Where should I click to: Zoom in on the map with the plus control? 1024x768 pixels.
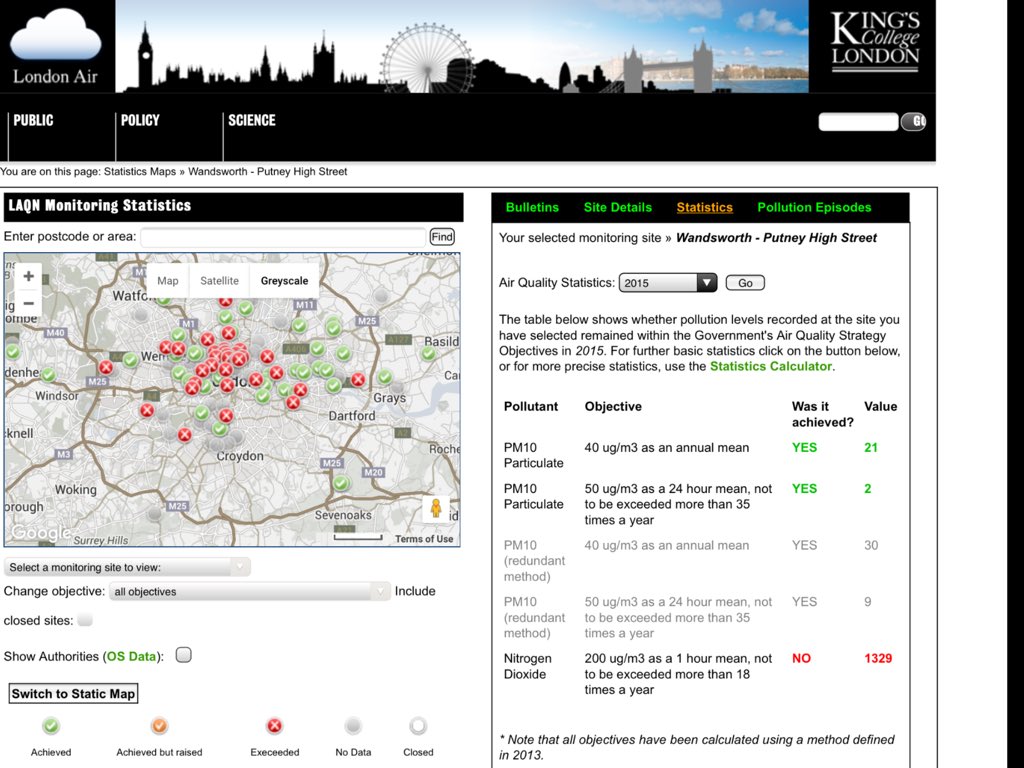coord(28,275)
